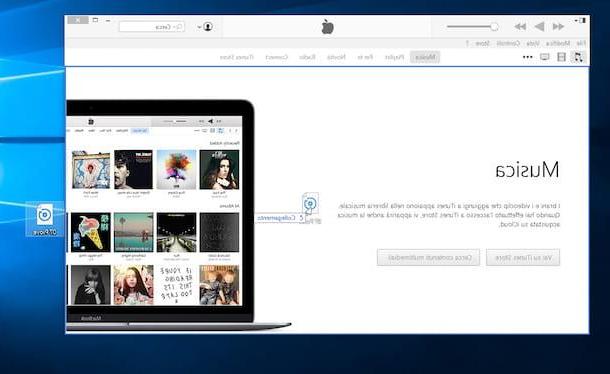610x374 pixels.
Task: Open the Controlli menu
Action: (508, 43)
